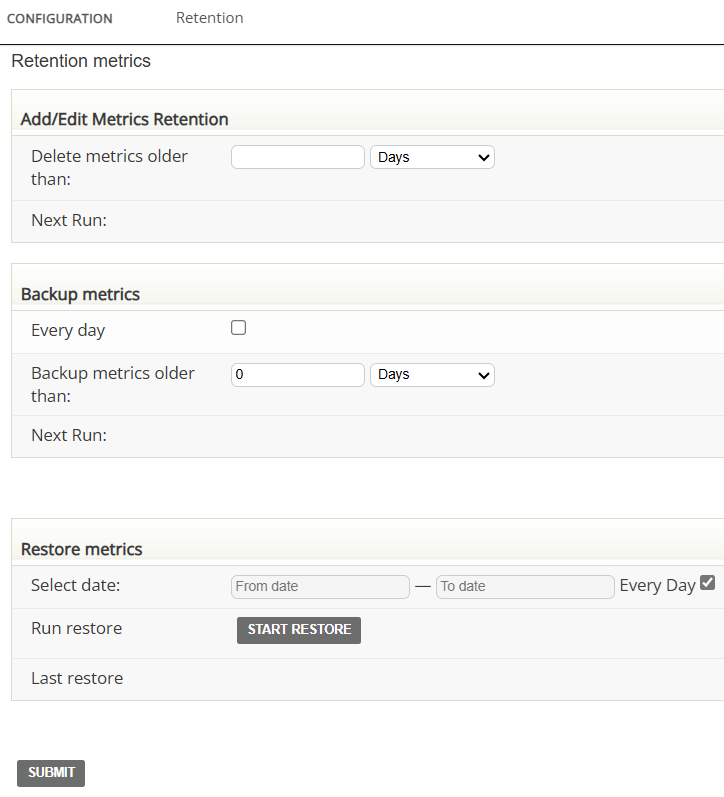The image size is (724, 797).
Task: Click the Run restore label
Action: tap(76, 628)
